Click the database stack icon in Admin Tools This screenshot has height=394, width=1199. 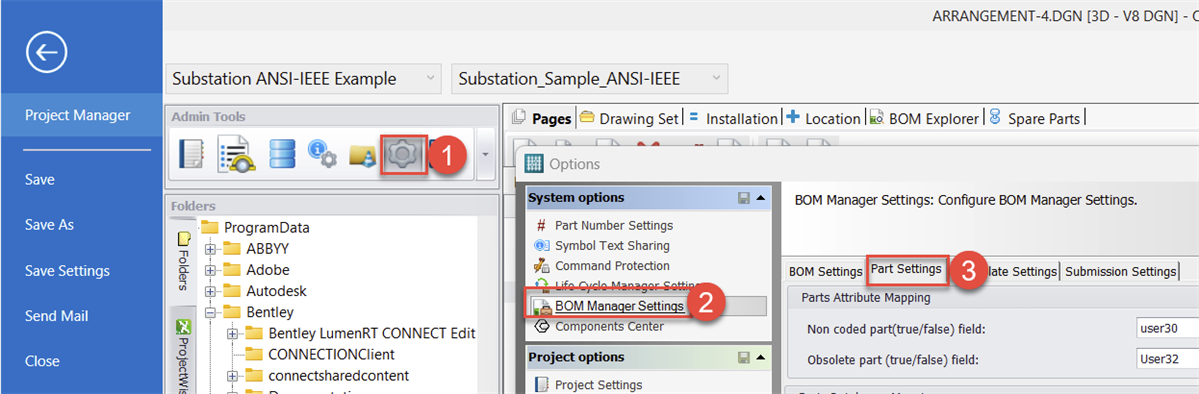coord(281,155)
